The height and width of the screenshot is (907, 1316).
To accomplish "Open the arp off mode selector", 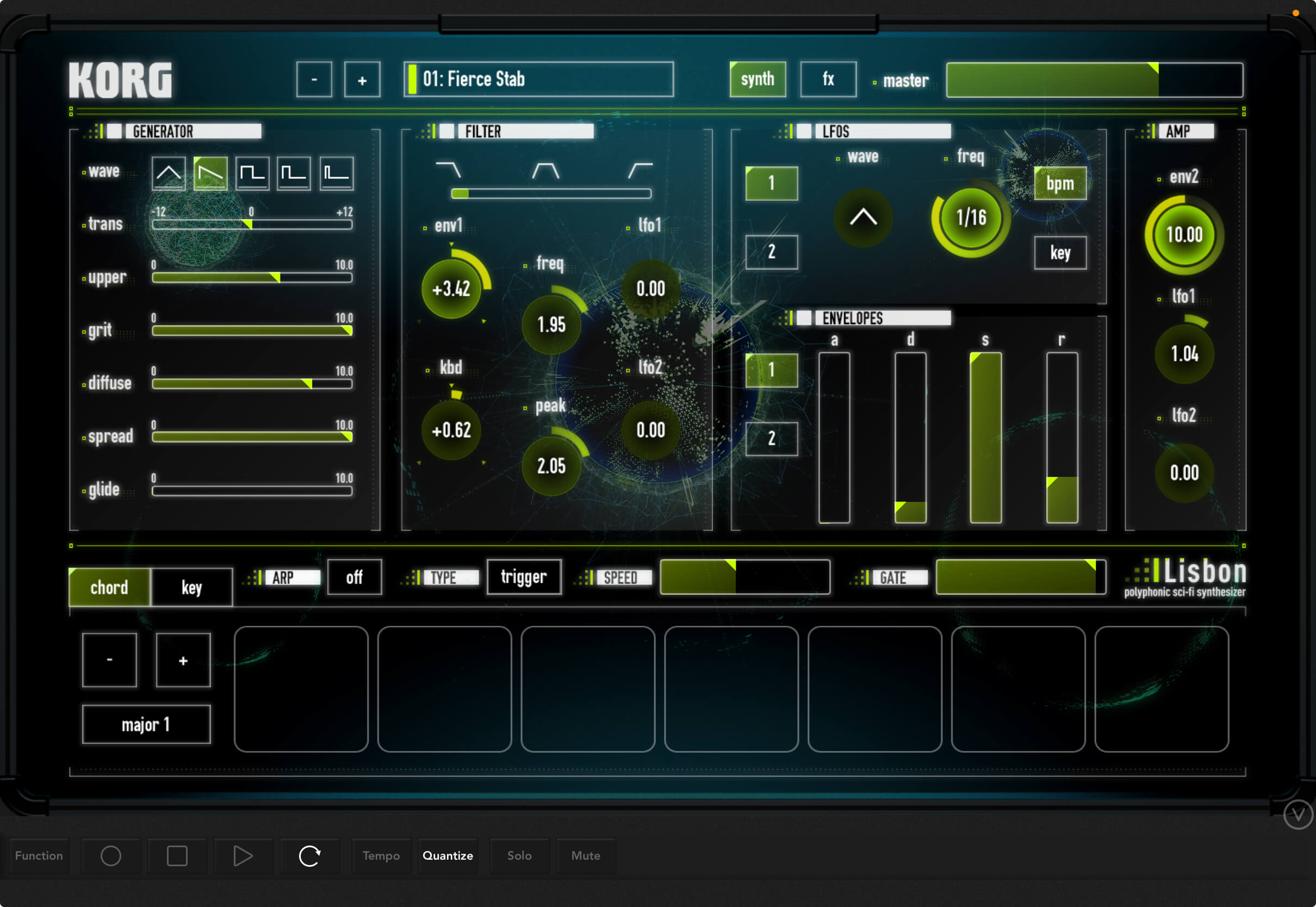I will pos(355,577).
